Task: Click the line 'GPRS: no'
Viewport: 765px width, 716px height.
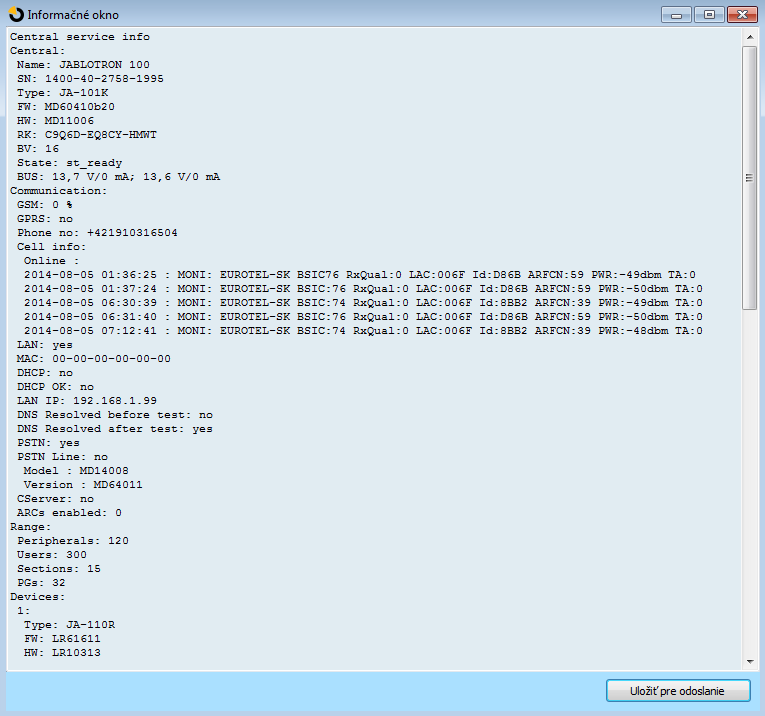Action: point(45,219)
